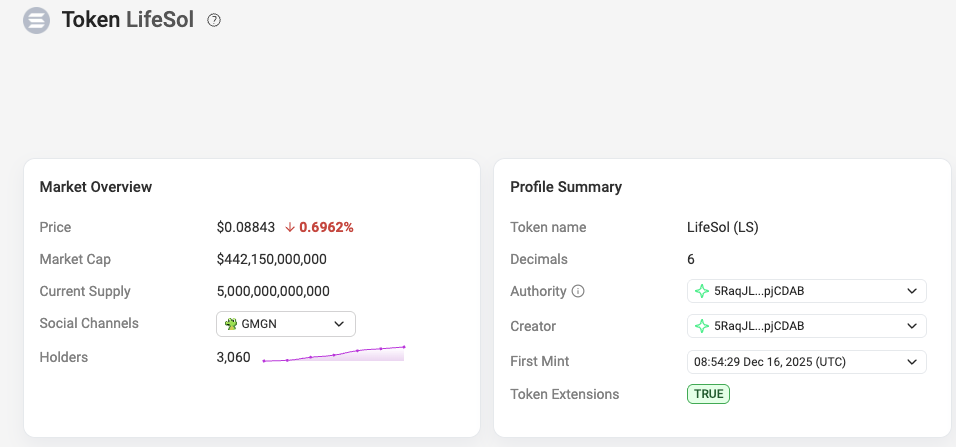956x447 pixels.
Task: Expand the First Mint dropdown chevron
Action: (911, 361)
